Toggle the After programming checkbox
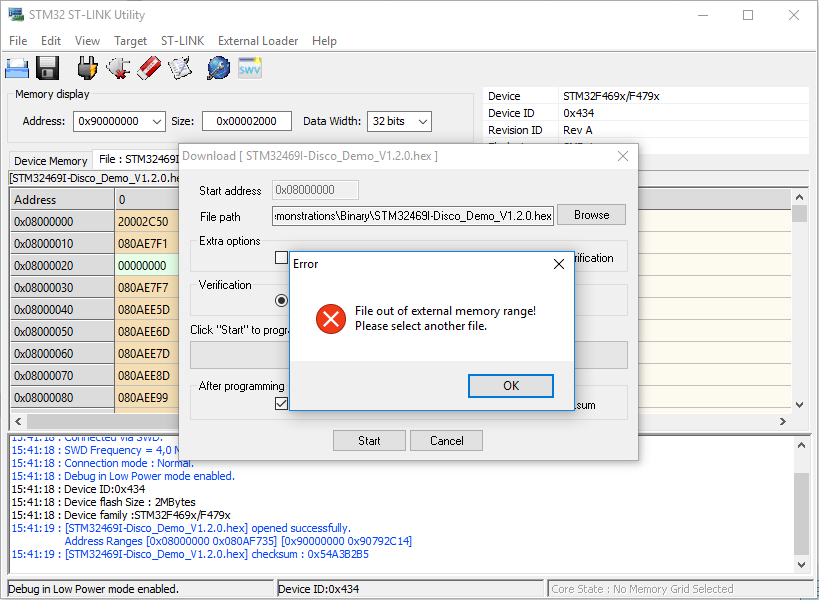The image size is (819, 600). 282,404
